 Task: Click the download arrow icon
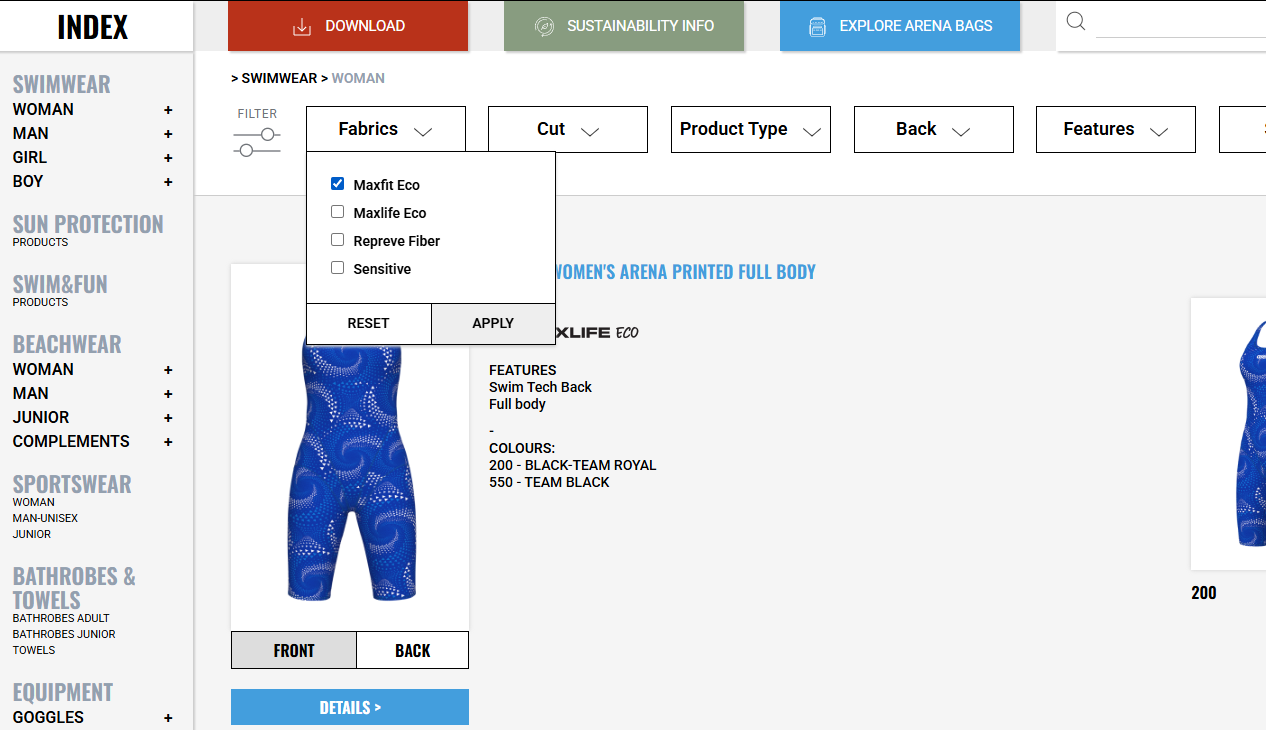302,27
